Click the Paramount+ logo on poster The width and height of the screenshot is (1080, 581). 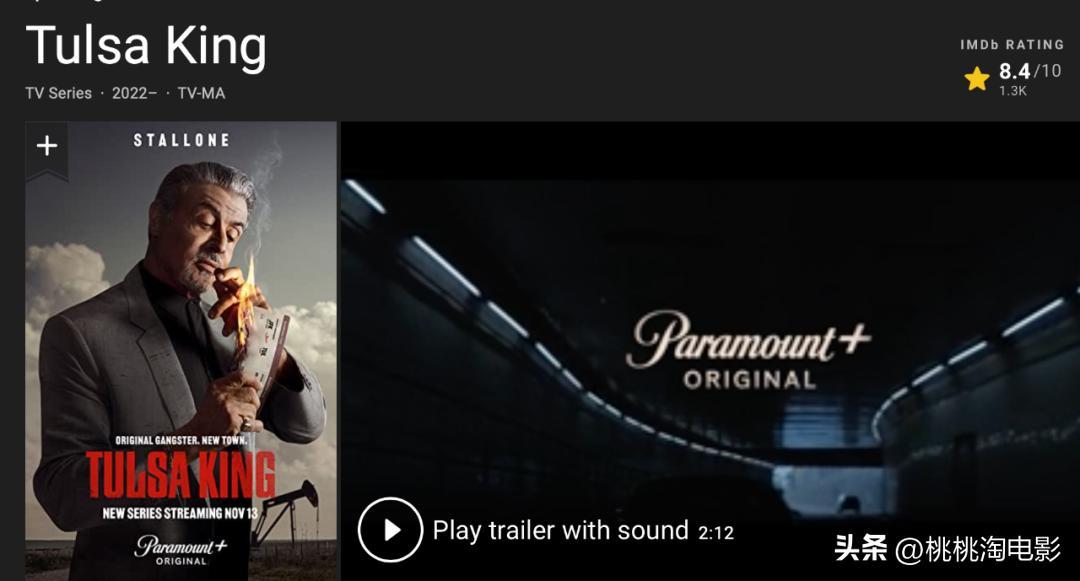[180, 550]
